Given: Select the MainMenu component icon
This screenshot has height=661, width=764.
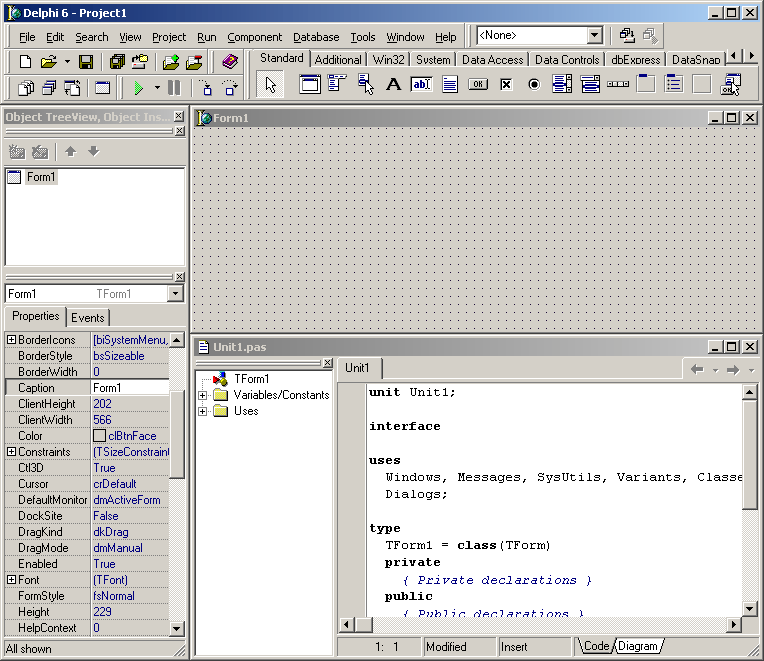Looking at the screenshot, I should point(337,84).
